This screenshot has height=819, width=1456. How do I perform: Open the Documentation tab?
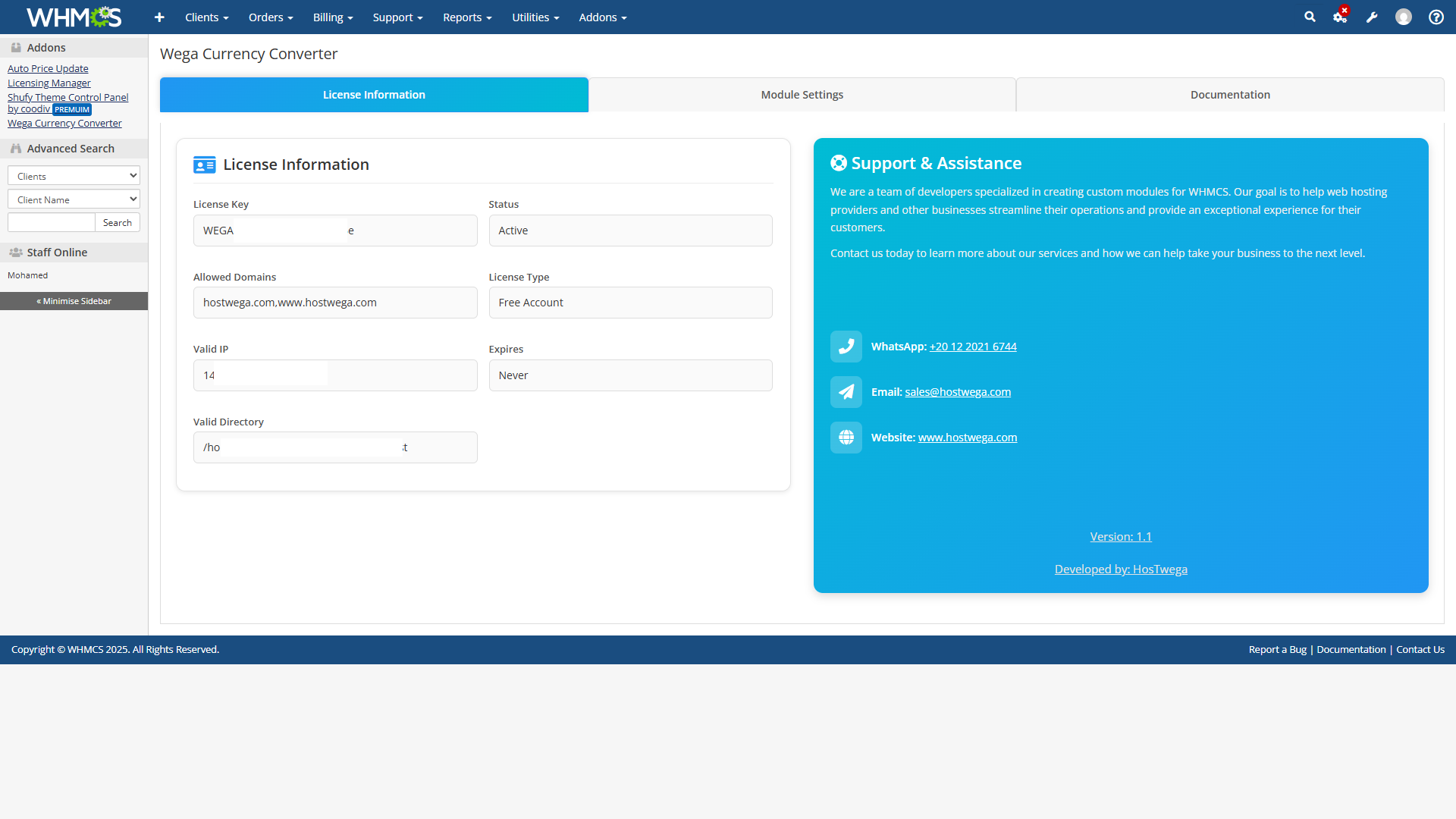(x=1230, y=95)
